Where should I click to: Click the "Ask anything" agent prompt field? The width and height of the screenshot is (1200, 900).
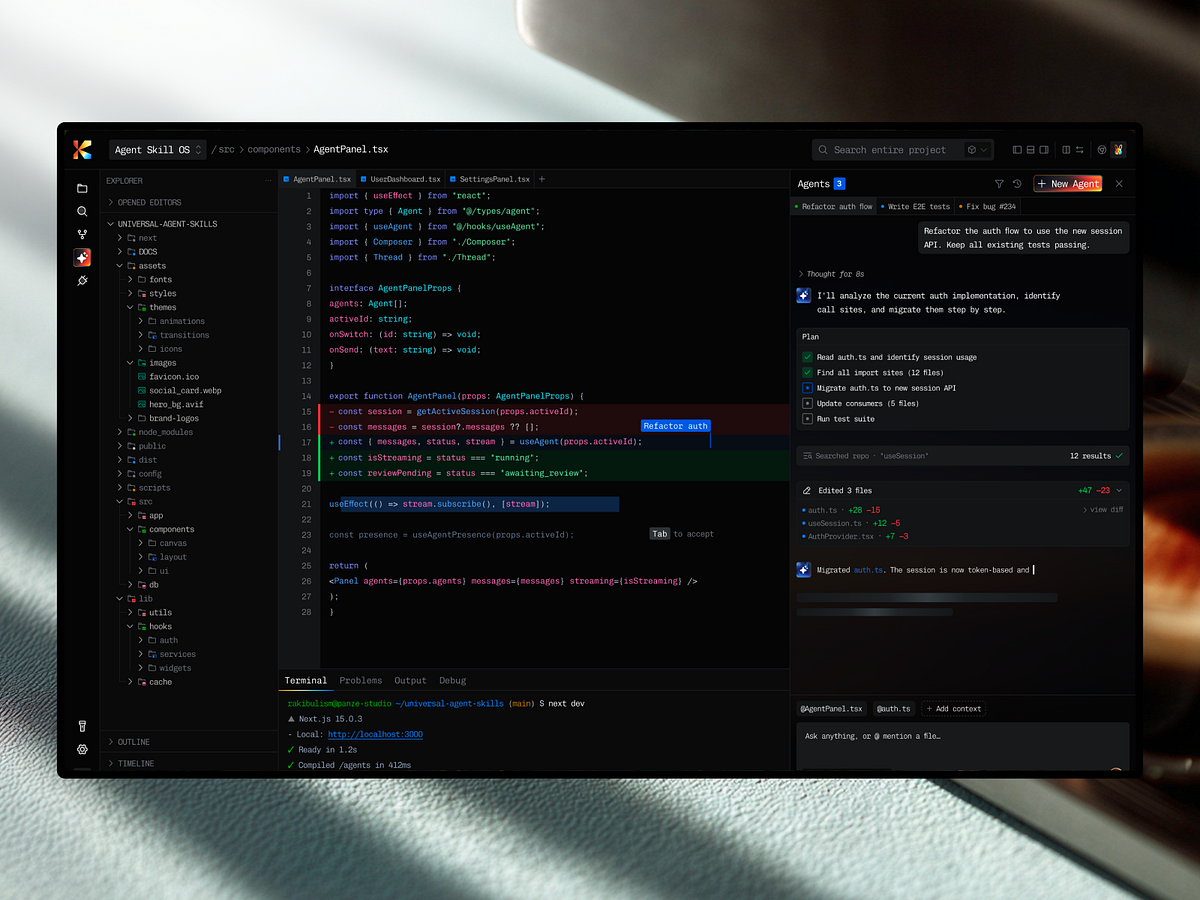pyautogui.click(x=963, y=745)
